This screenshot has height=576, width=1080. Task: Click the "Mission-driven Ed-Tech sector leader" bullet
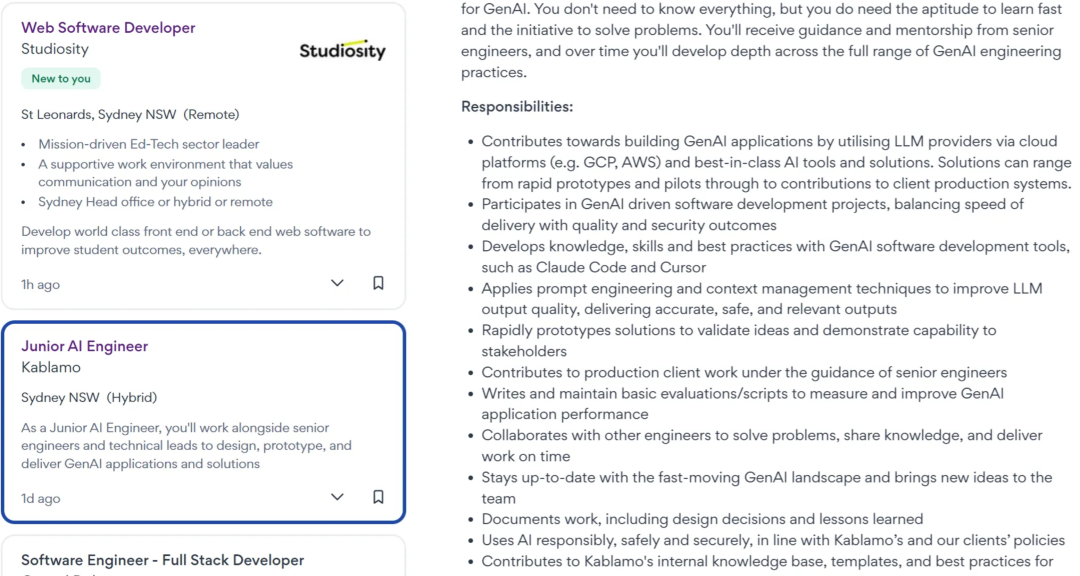point(149,144)
